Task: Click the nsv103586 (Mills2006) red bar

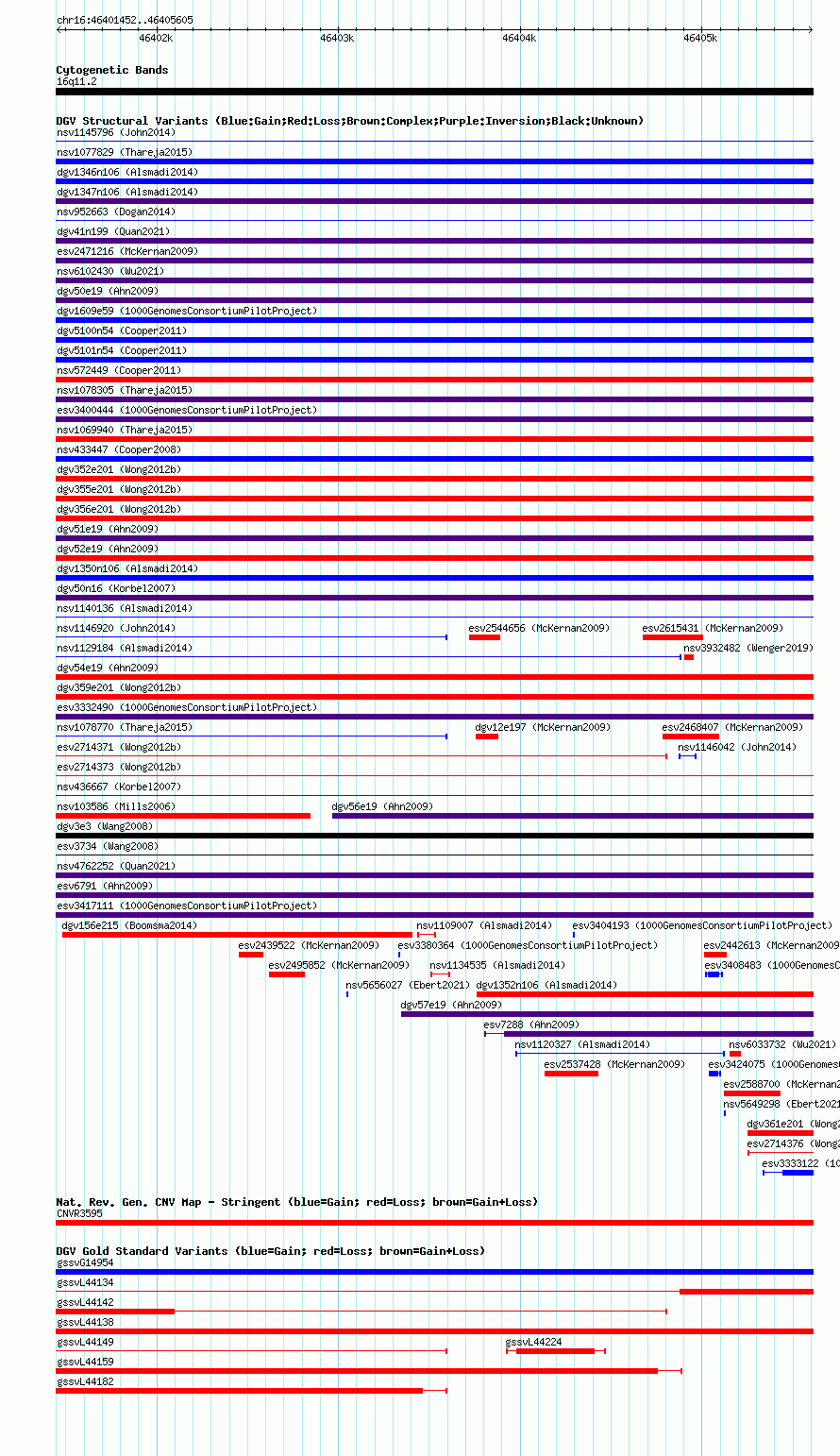Action: click(x=183, y=816)
